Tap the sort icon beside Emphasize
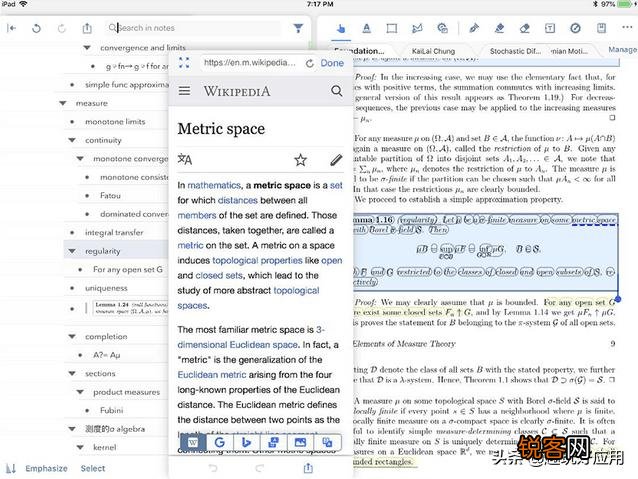The image size is (638, 479). (11, 468)
